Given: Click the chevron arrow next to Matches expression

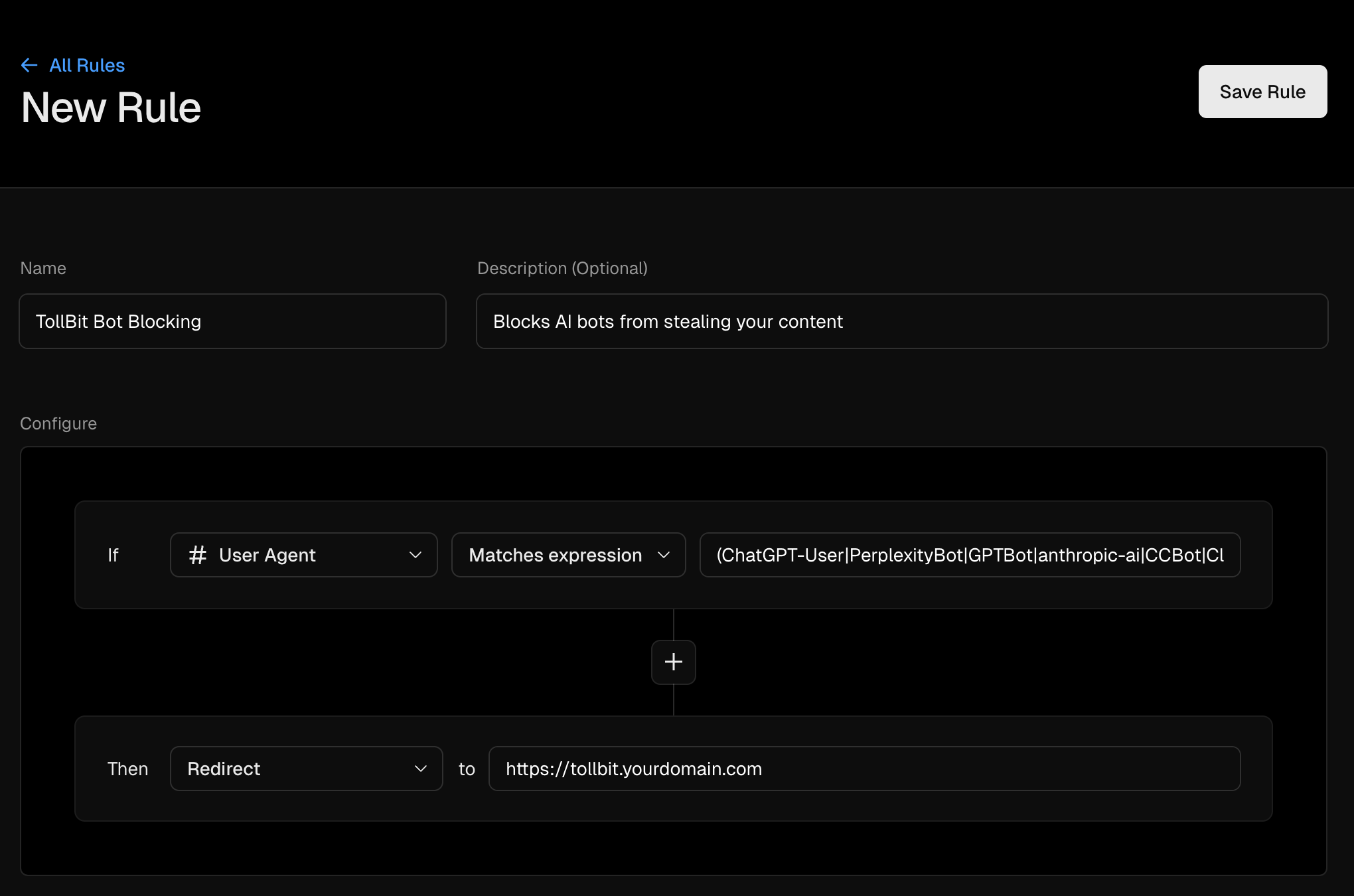Looking at the screenshot, I should [664, 555].
